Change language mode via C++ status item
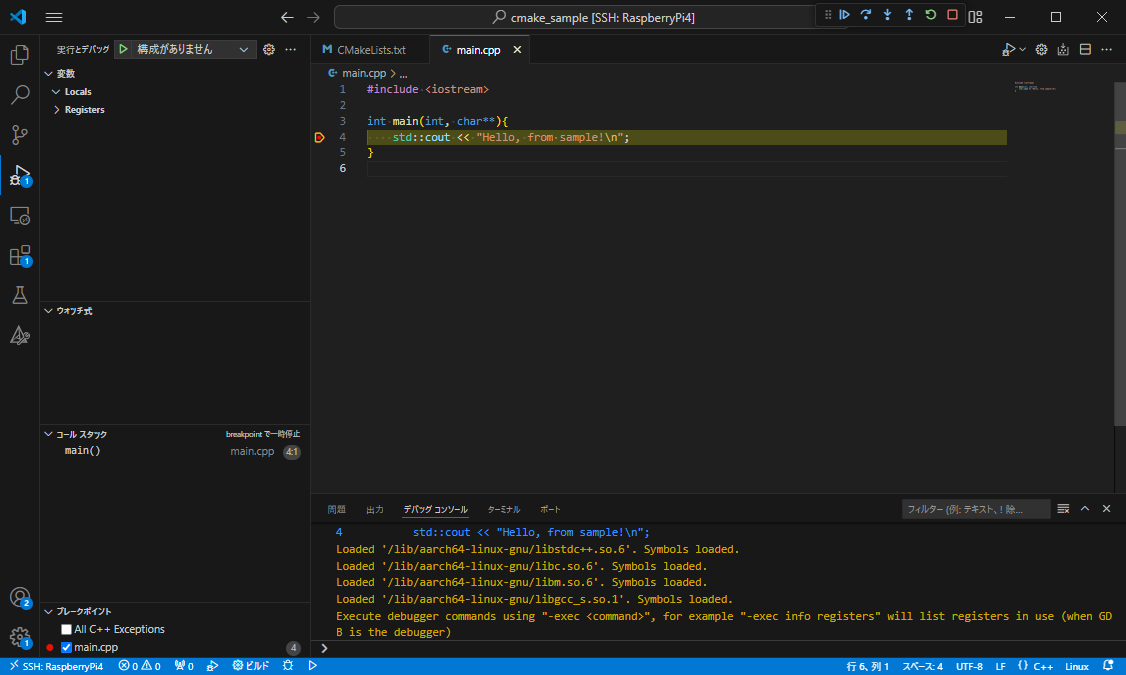 point(1043,666)
